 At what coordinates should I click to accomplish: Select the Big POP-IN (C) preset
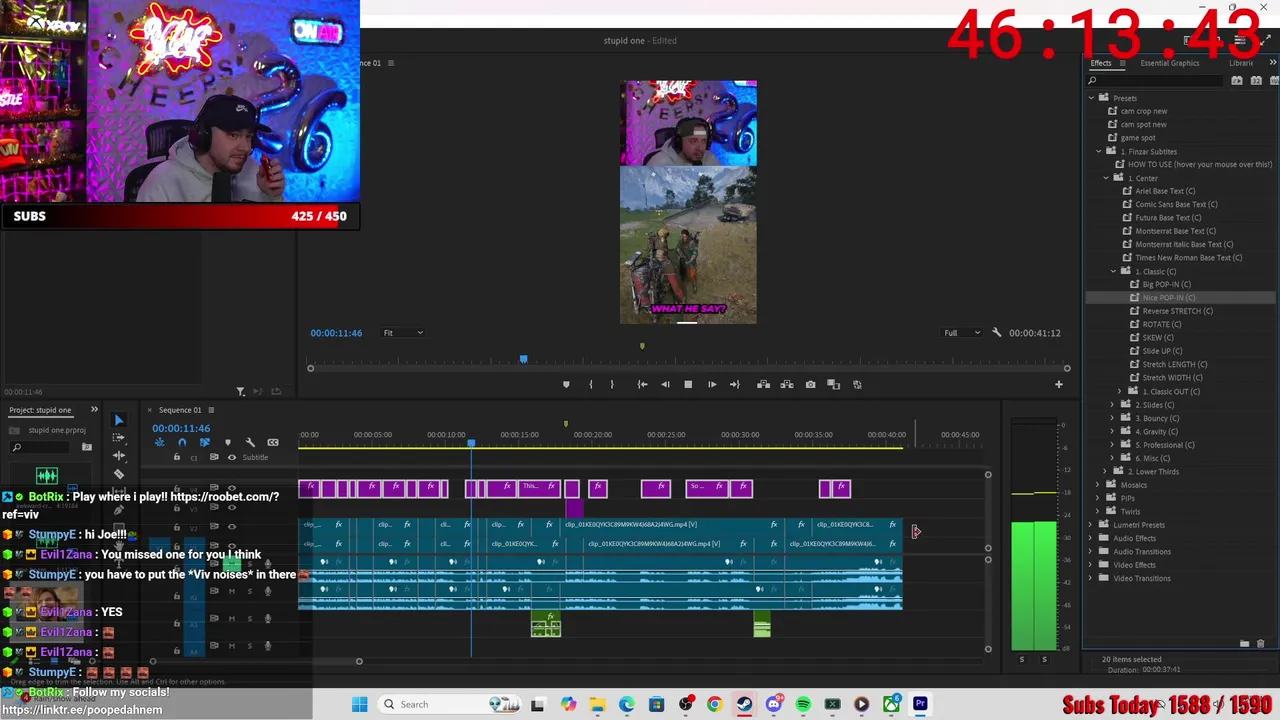(1166, 284)
